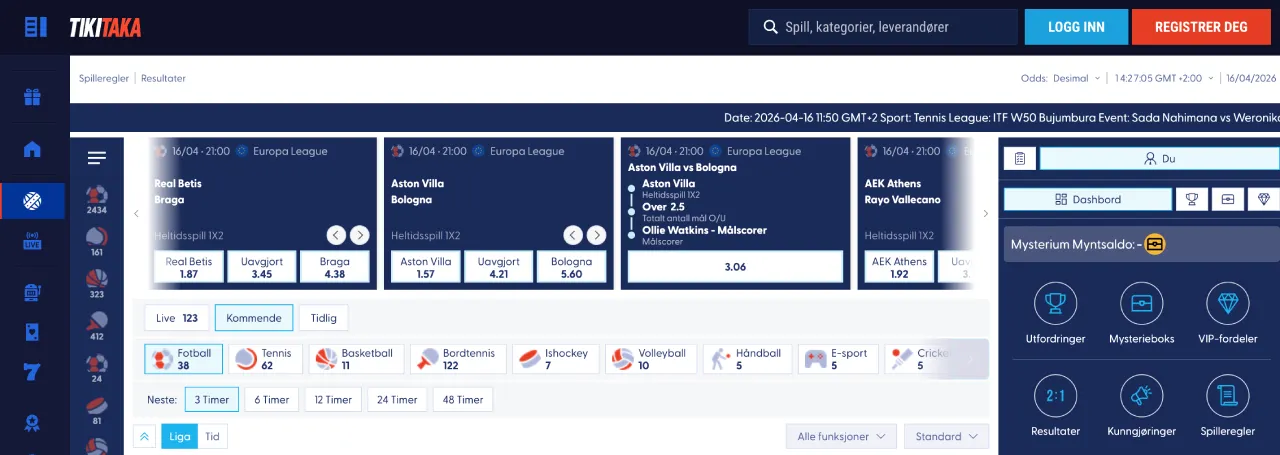Toggle the sports list hamburger menu
The width and height of the screenshot is (1280, 455).
(97, 158)
